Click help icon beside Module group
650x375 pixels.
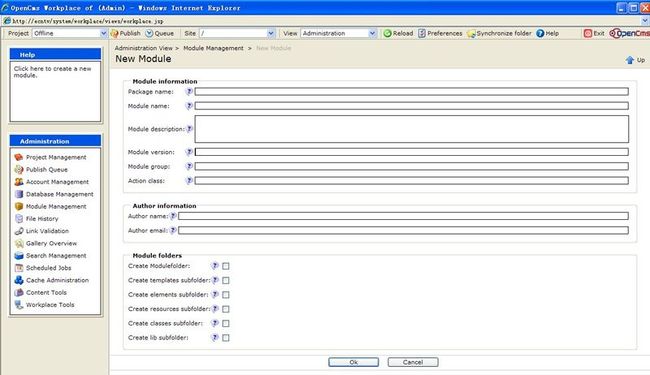189,167
